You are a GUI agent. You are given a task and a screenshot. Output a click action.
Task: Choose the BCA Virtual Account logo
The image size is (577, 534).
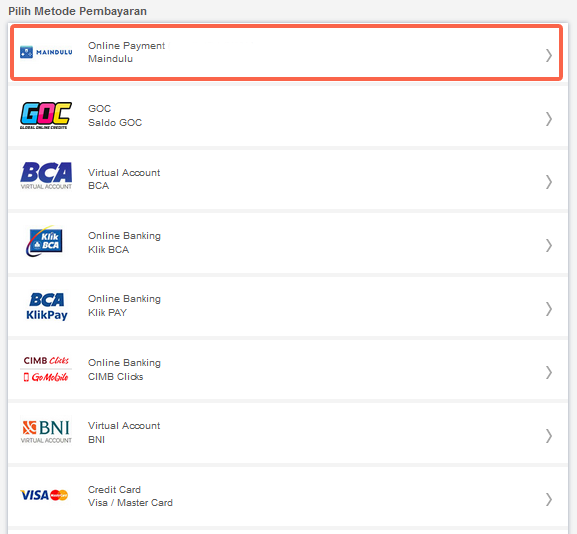click(x=46, y=176)
